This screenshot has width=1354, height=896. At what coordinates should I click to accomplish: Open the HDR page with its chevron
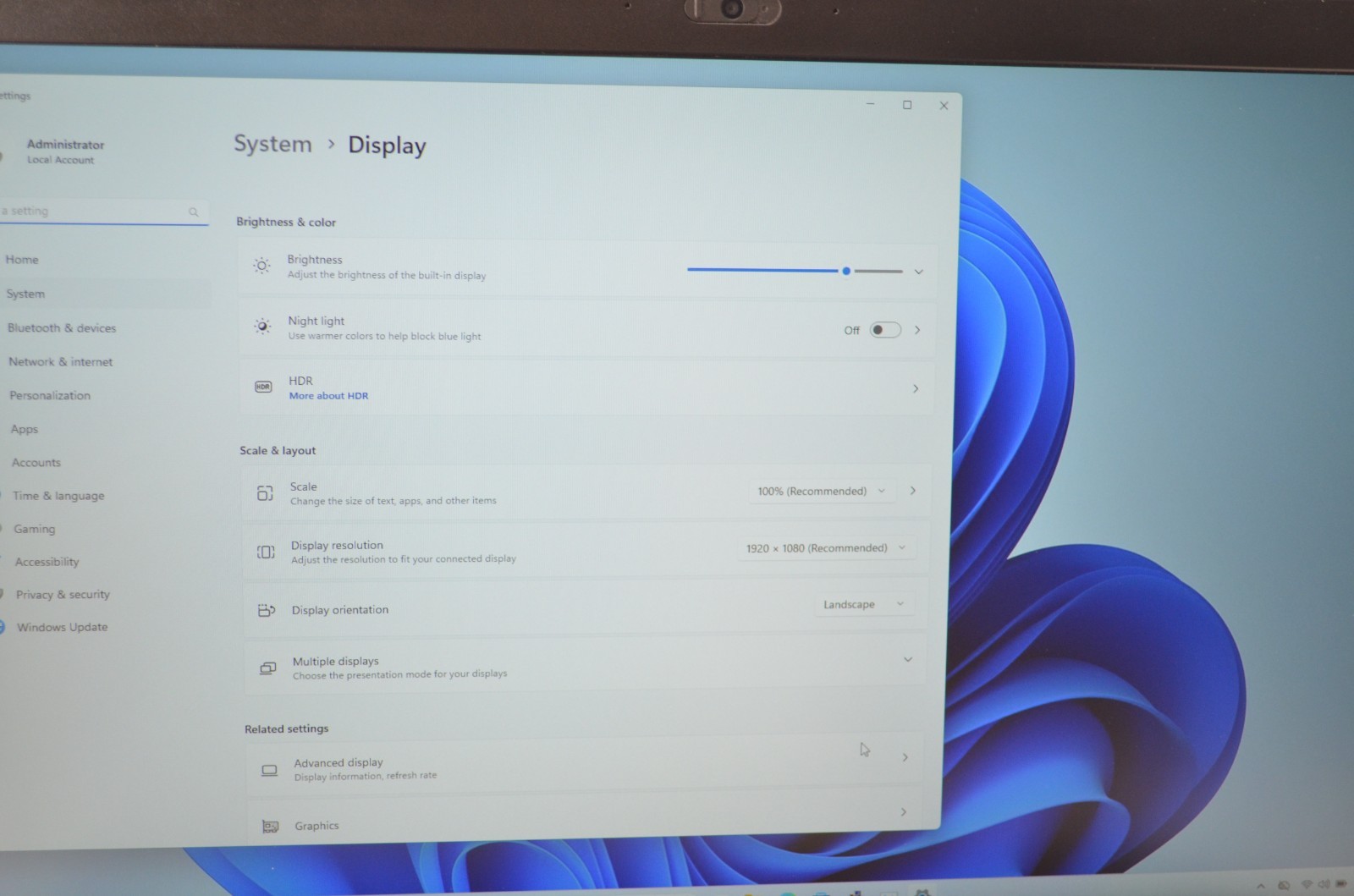pyautogui.click(x=916, y=388)
